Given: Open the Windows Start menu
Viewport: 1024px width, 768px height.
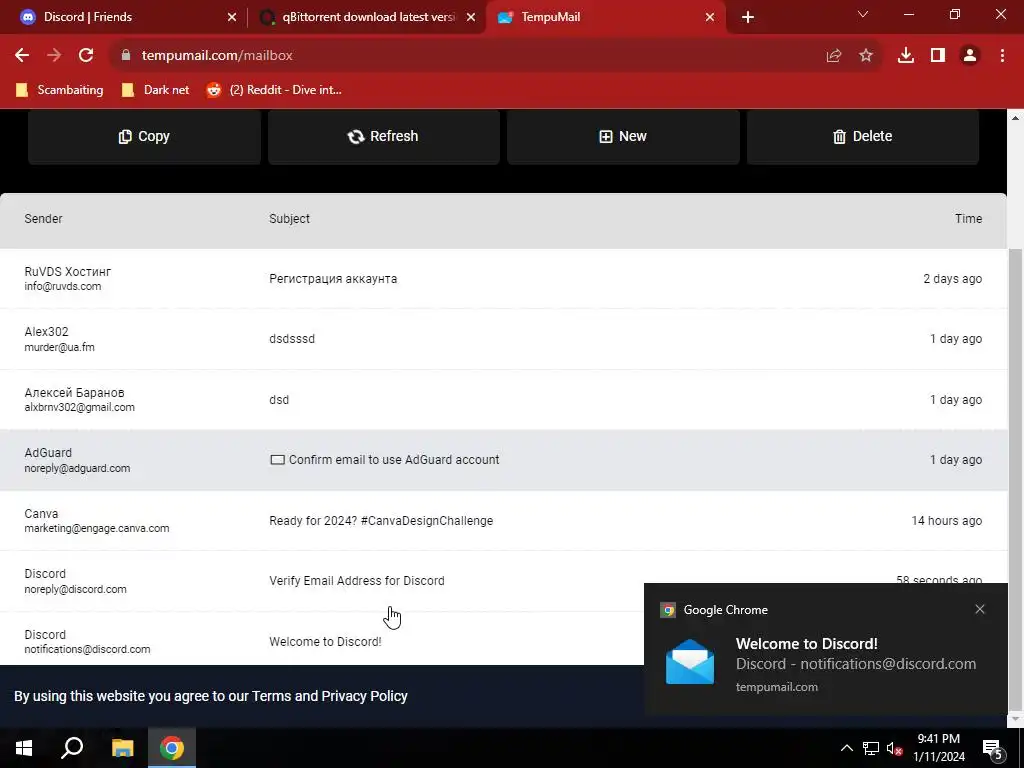Looking at the screenshot, I should coord(24,748).
